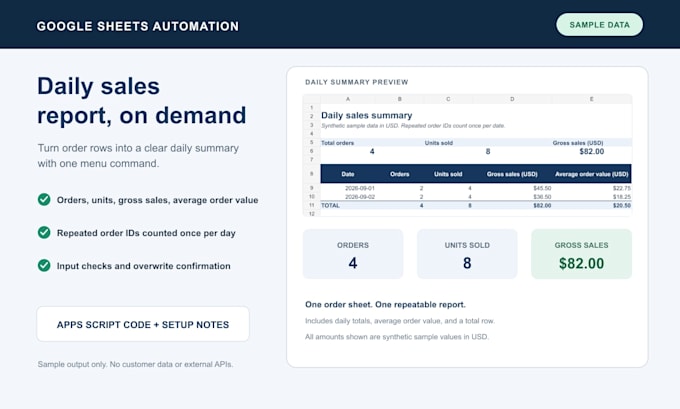Viewport: 680px width, 409px height.
Task: Click the 'Daily sales summary' spreadsheet title
Action: coord(366,115)
